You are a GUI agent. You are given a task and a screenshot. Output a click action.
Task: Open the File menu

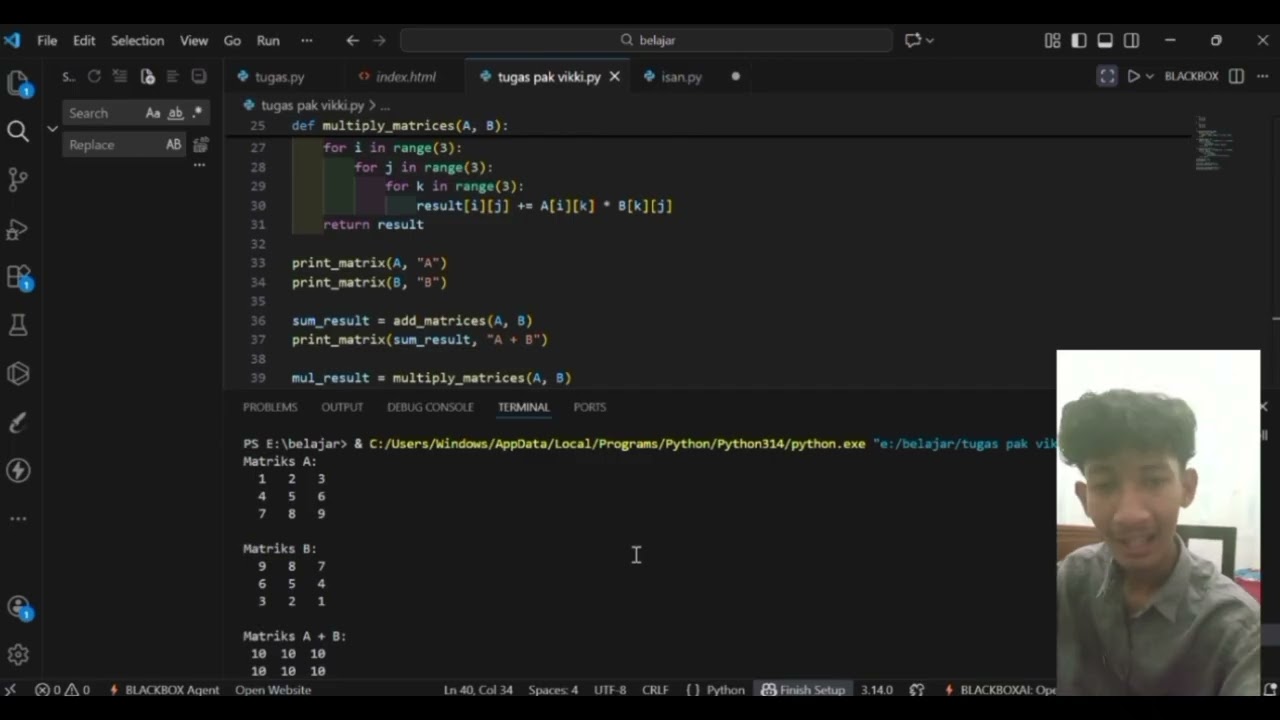(x=47, y=40)
